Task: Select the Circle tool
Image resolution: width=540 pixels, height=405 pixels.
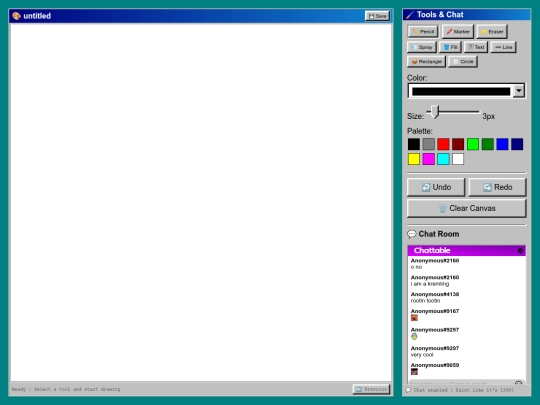Action: 463,62
